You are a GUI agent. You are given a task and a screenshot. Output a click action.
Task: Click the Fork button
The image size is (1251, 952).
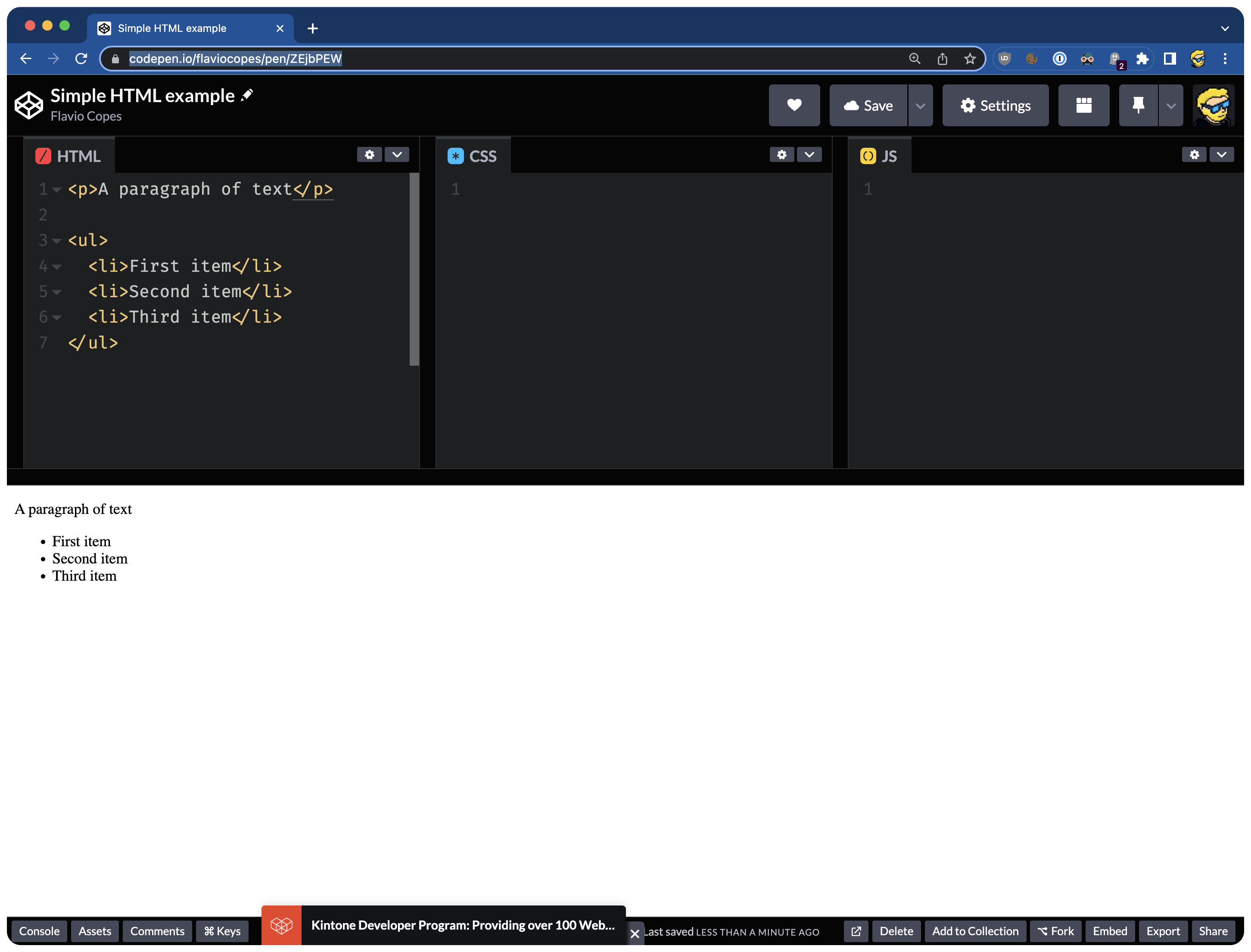(1055, 931)
